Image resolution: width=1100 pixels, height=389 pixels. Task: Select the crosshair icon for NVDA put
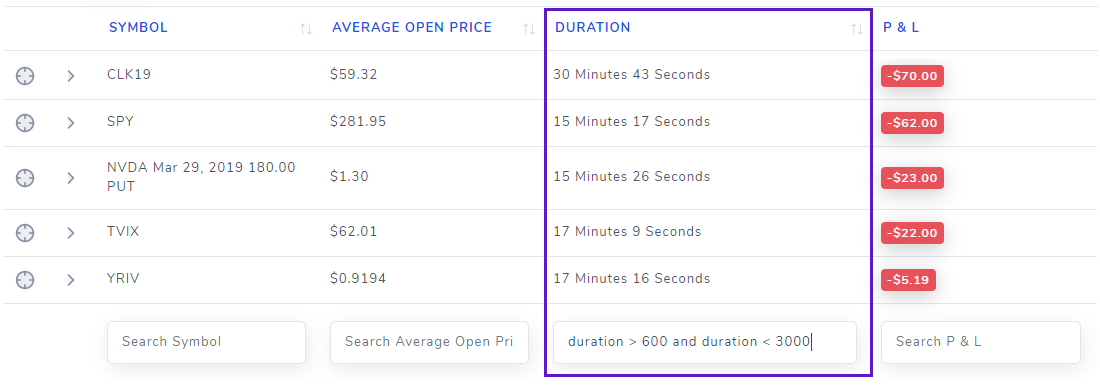tap(25, 177)
